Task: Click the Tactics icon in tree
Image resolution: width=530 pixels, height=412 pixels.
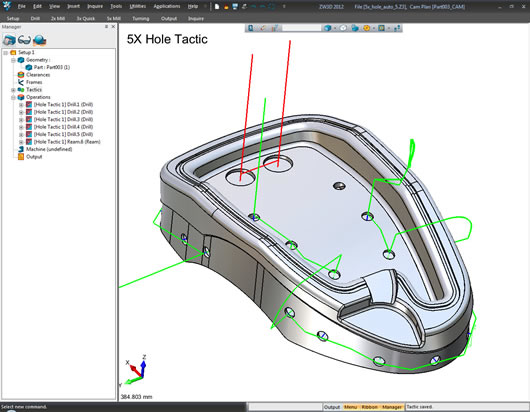Action: tap(21, 90)
